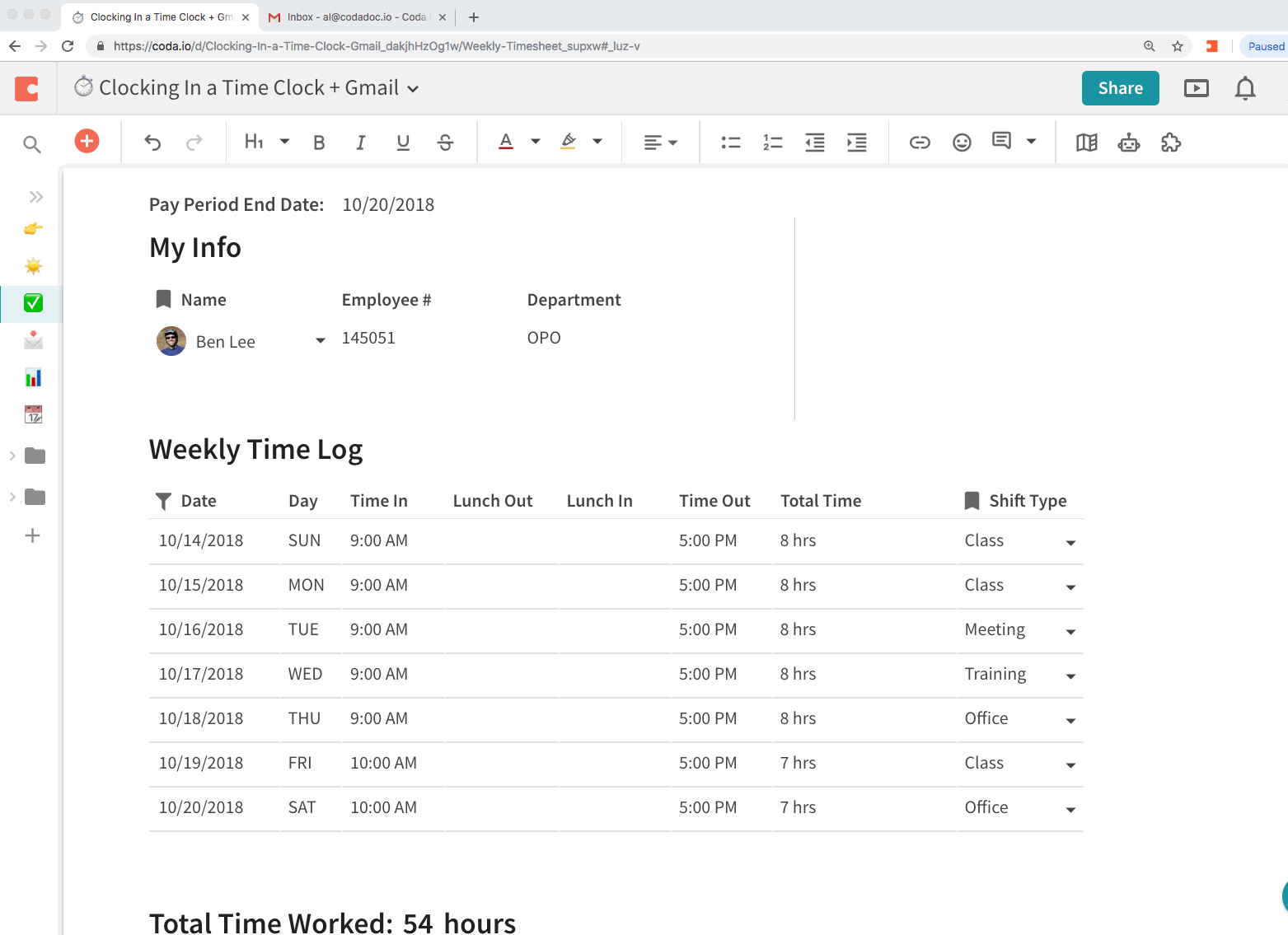Image resolution: width=1288 pixels, height=935 pixels.
Task: Go back in browser history
Action: click(x=15, y=46)
